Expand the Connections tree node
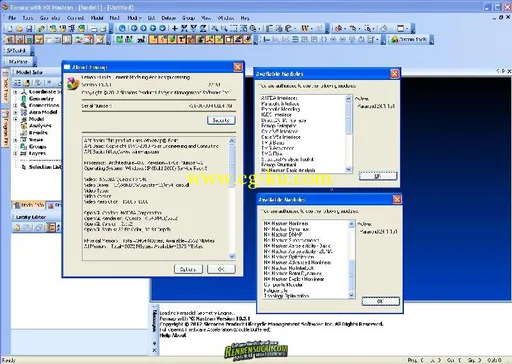The height and width of the screenshot is (364, 512). pos(15,105)
